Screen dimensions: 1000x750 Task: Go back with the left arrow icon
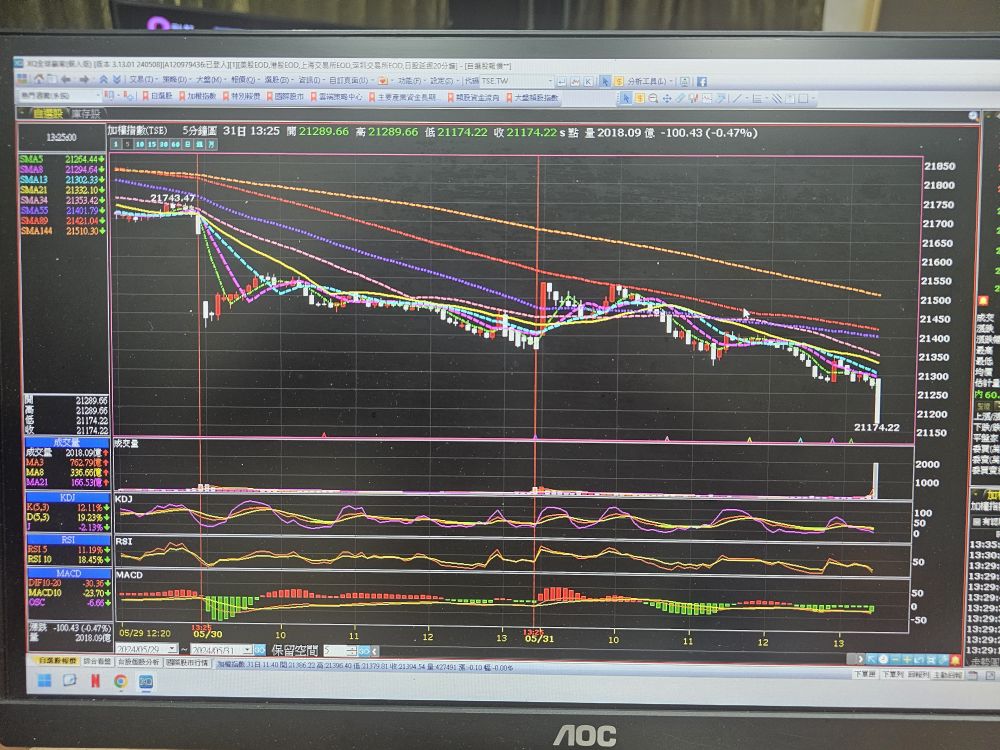[x=65, y=80]
